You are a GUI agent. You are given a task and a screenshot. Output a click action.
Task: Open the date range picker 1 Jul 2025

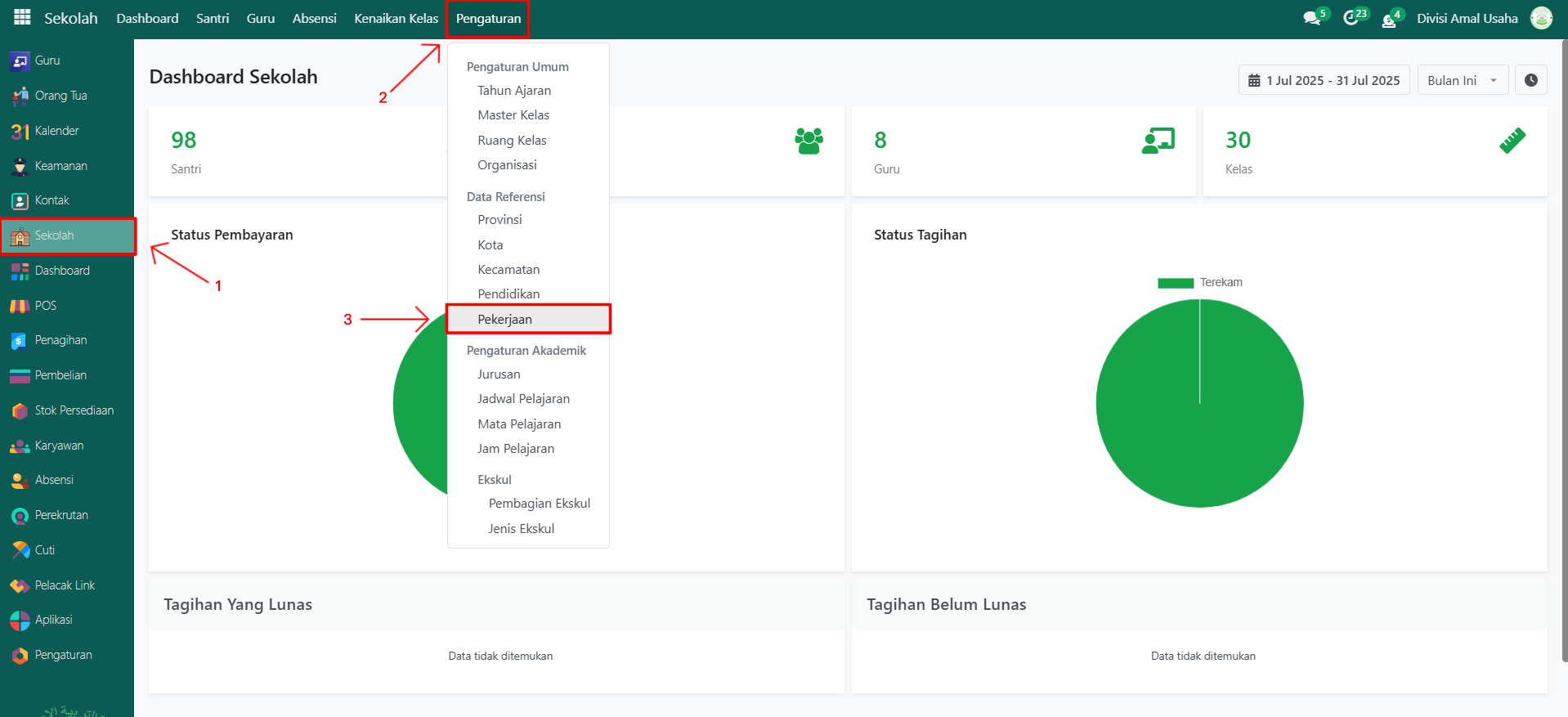pos(1324,80)
